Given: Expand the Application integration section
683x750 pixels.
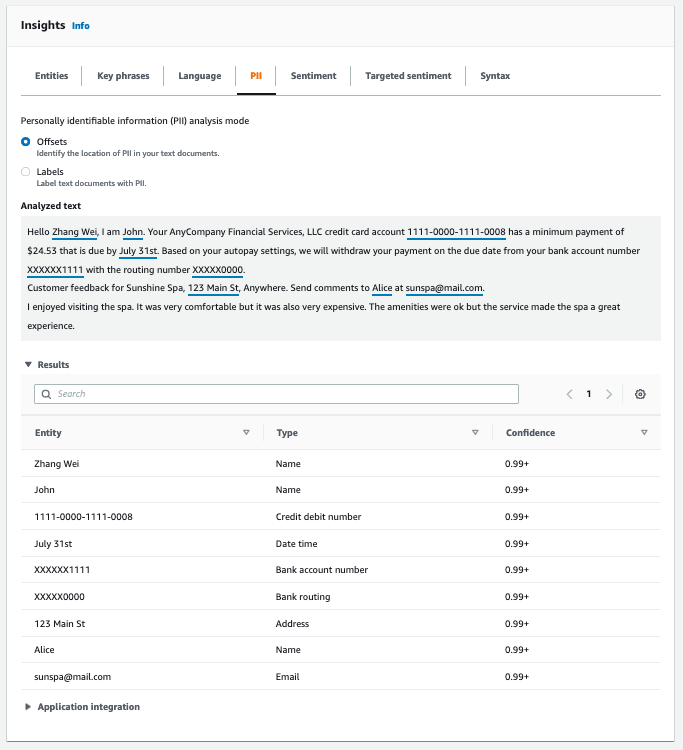Looking at the screenshot, I should click(28, 707).
